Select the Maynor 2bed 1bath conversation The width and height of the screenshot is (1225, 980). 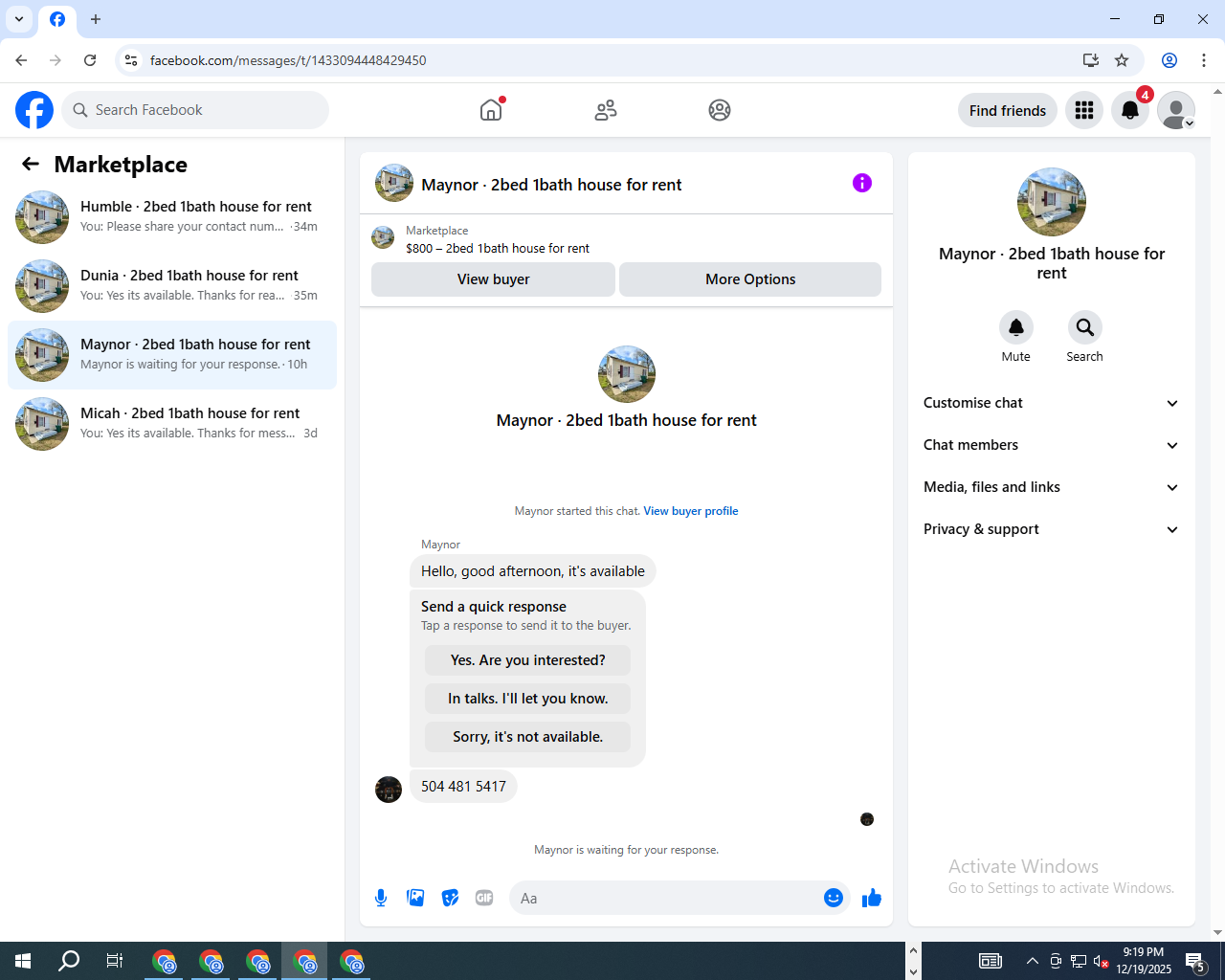[x=172, y=355]
